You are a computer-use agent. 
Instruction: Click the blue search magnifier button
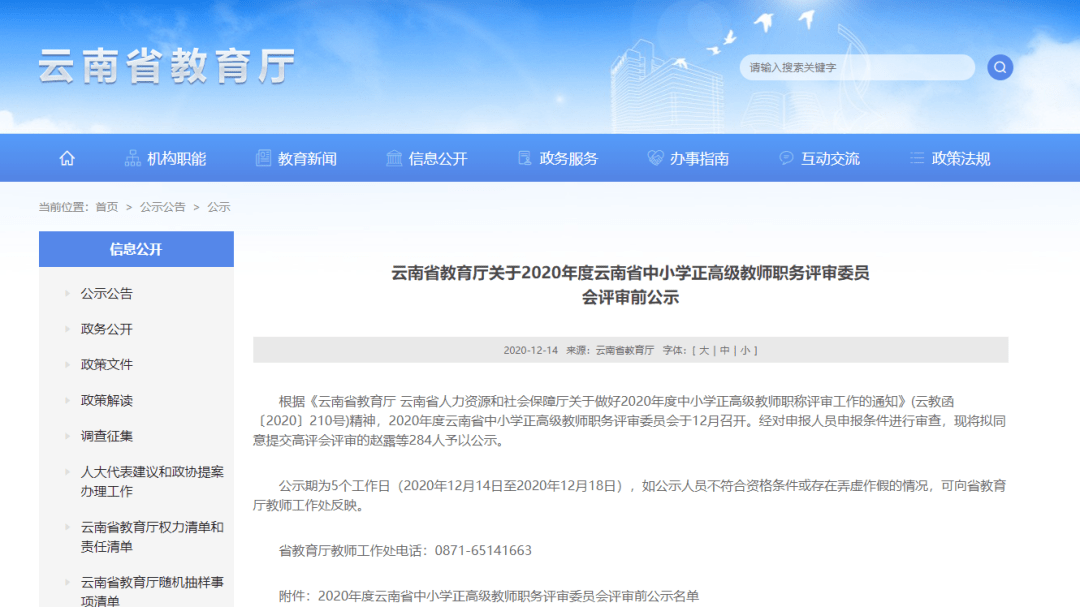tap(999, 68)
